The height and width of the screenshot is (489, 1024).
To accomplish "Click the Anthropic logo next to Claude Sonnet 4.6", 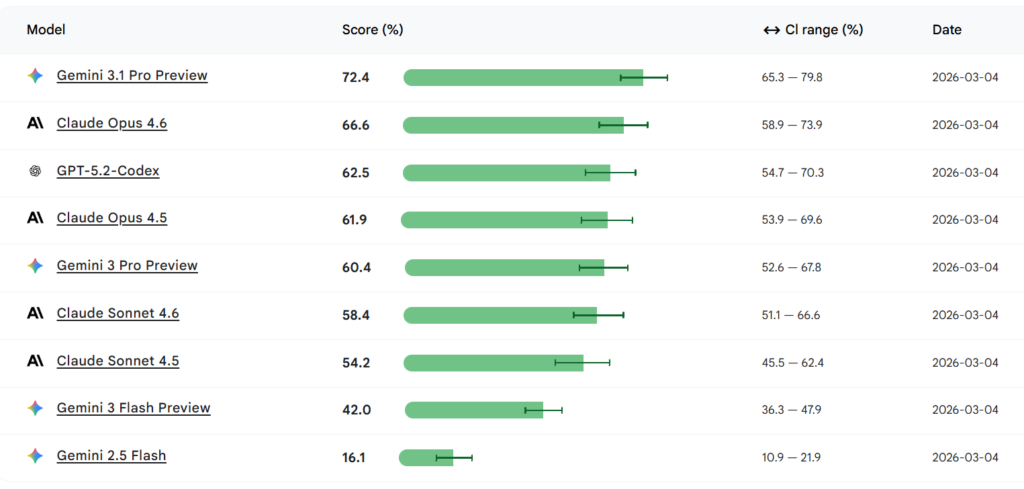I will click(35, 314).
